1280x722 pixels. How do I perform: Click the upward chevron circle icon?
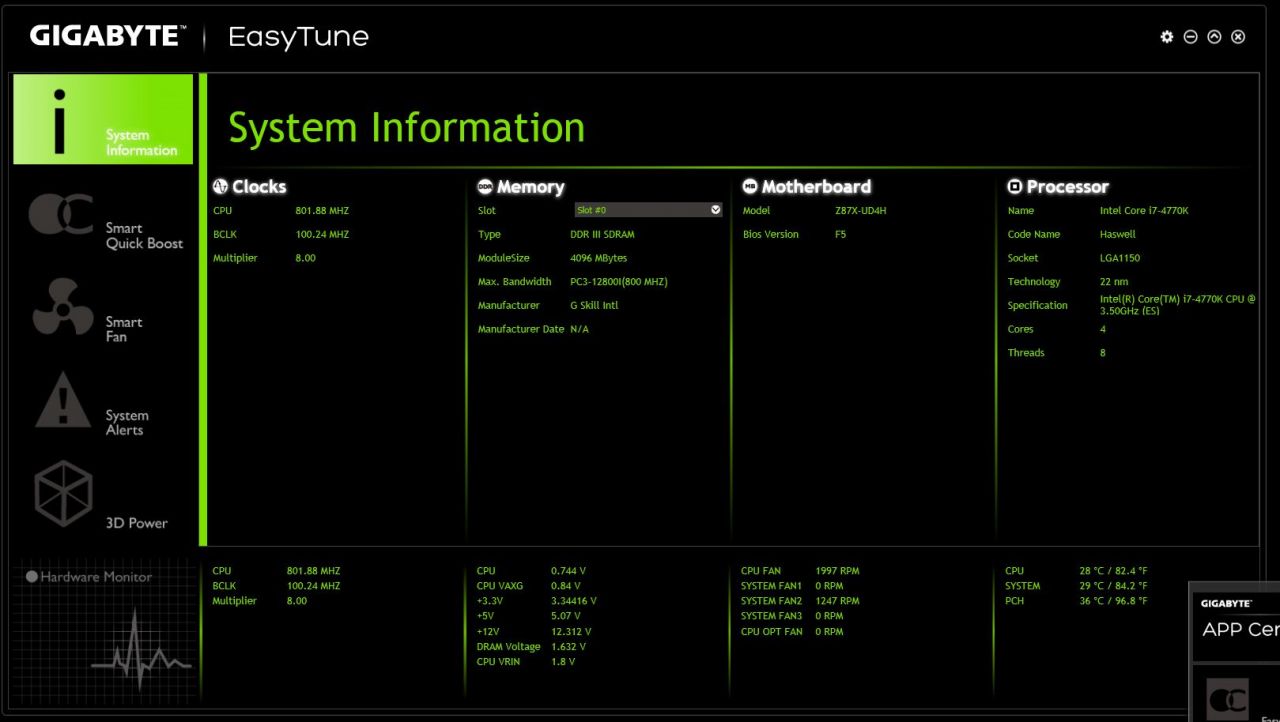click(x=1214, y=37)
